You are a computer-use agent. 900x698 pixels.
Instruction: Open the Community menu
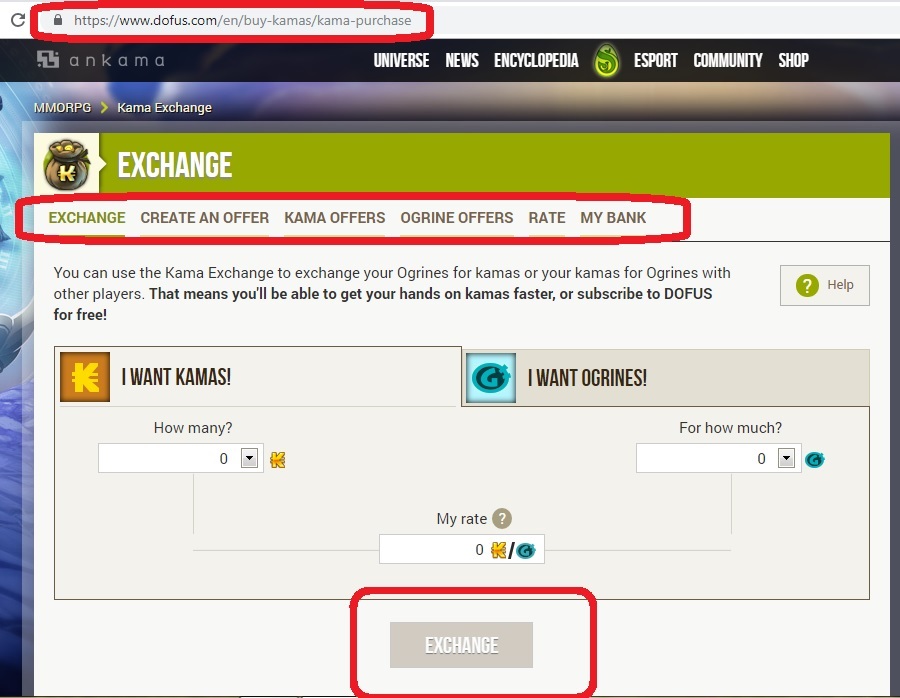728,60
